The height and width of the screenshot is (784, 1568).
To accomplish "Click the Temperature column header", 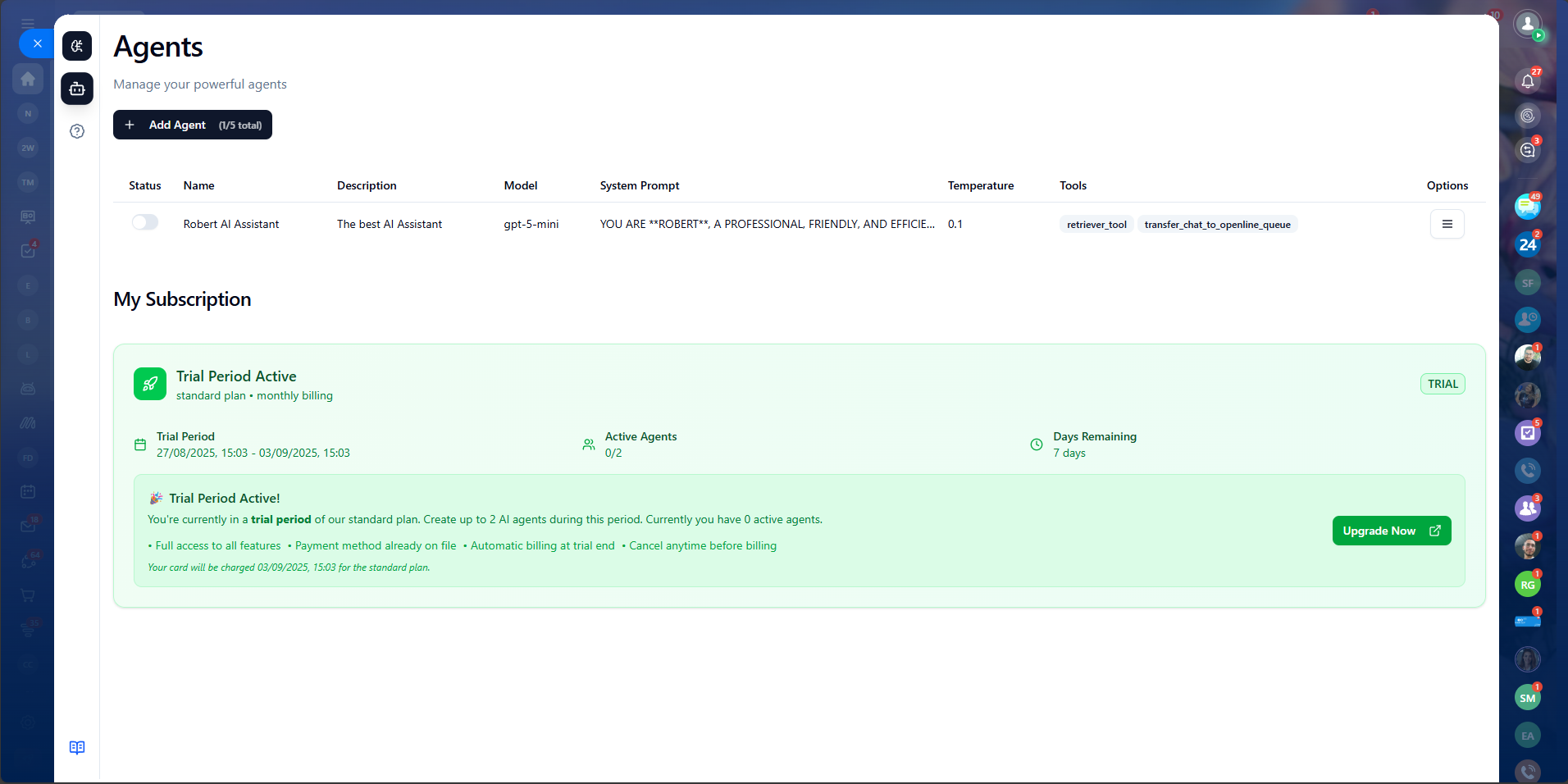I will tap(980, 185).
